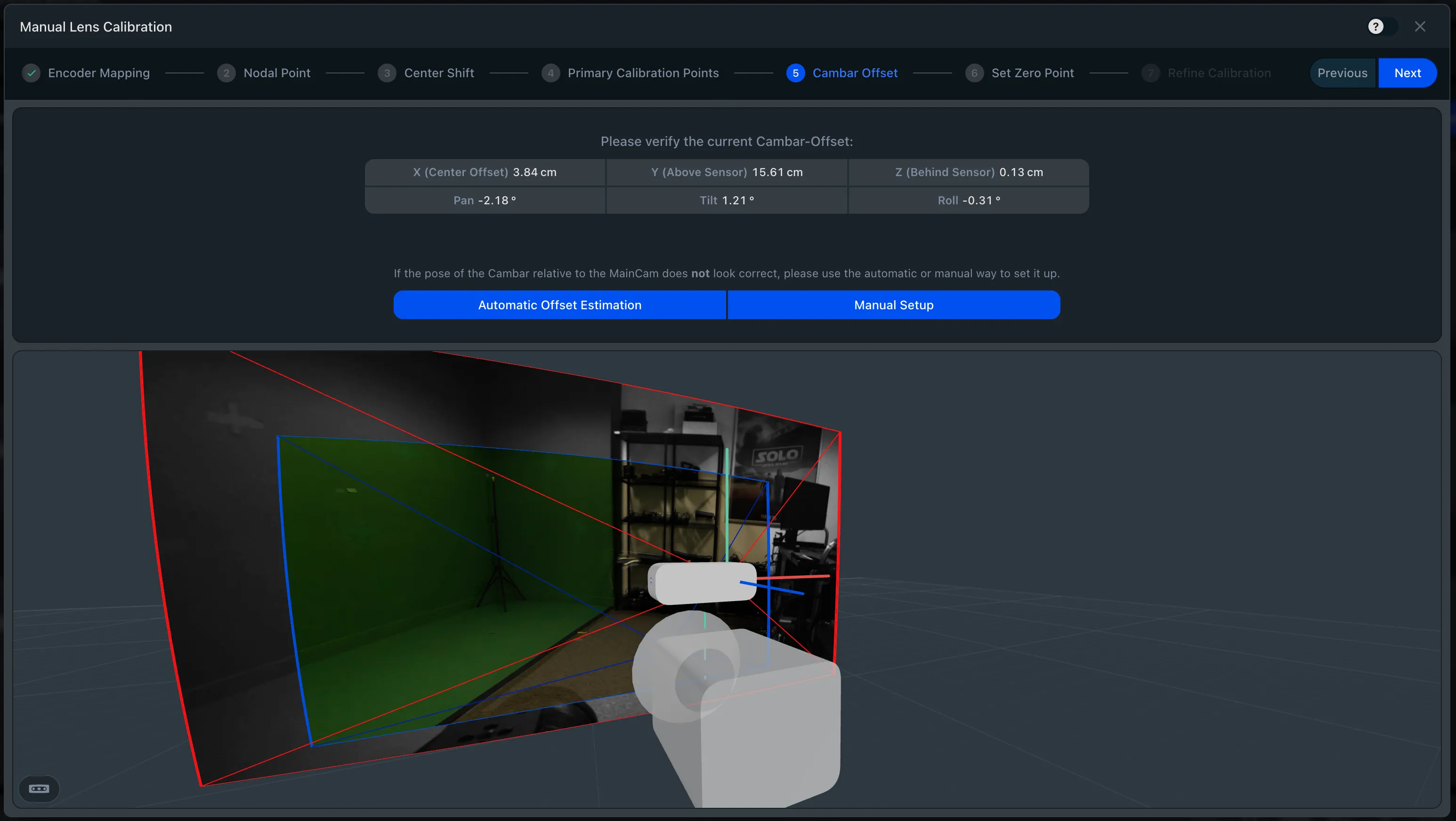Click the Roll -0.31° value

[969, 201]
